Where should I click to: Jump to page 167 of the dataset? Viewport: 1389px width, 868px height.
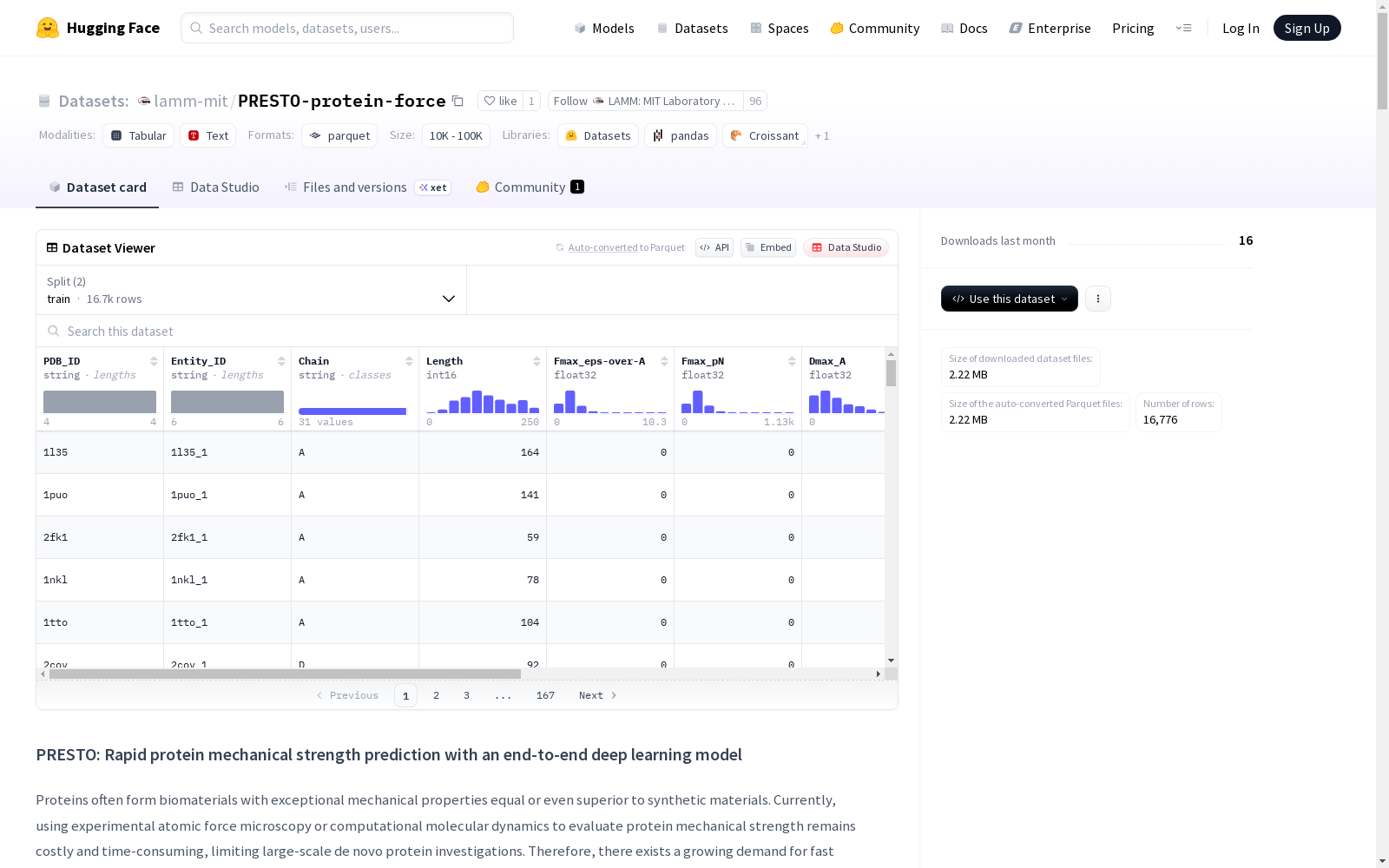[x=545, y=695]
